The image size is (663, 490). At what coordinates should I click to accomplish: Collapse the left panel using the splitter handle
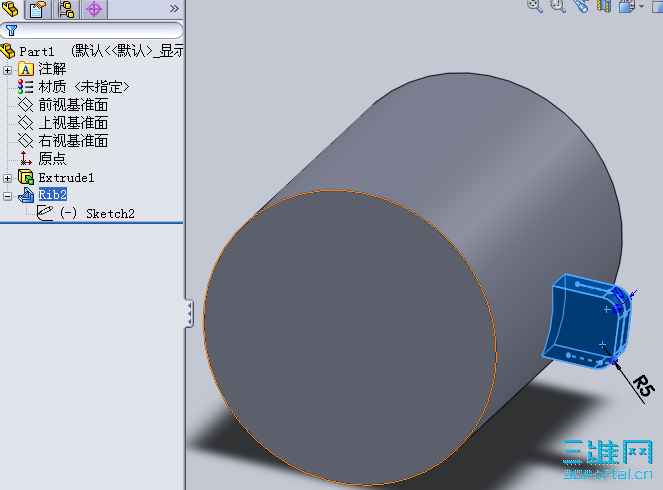click(x=189, y=313)
